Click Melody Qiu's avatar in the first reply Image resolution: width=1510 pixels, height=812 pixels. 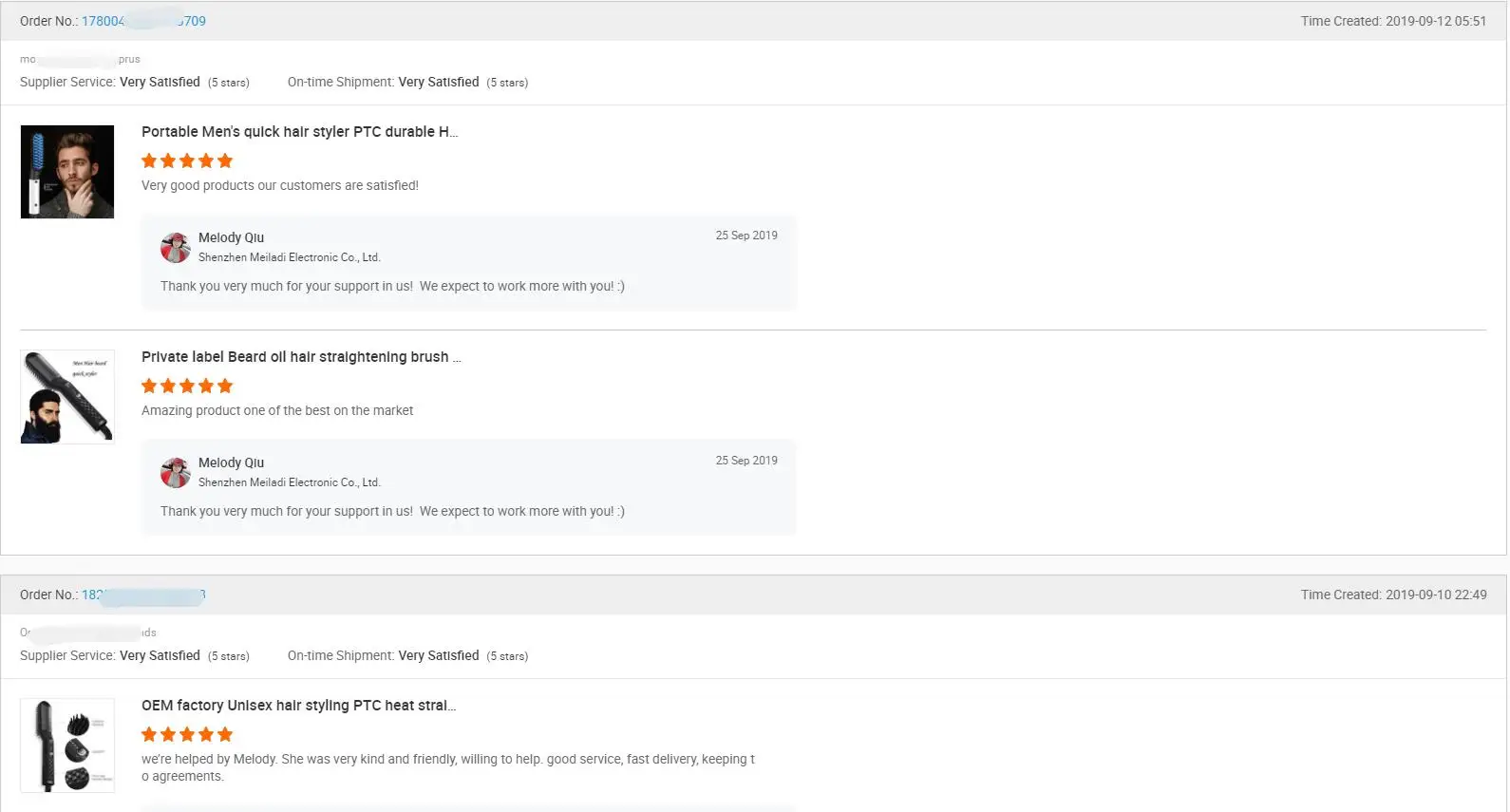click(x=176, y=248)
